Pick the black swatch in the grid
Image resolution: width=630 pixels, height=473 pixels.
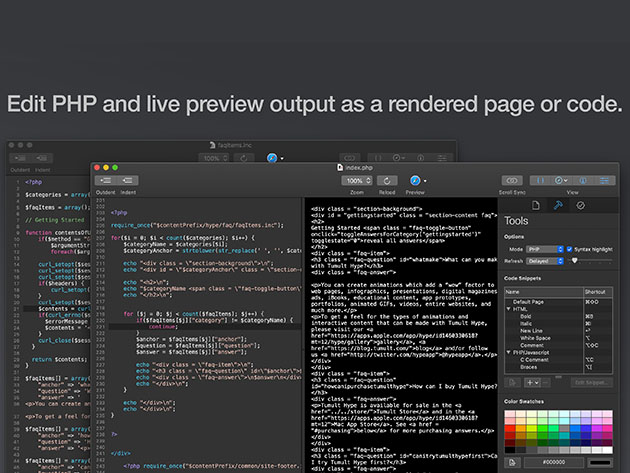(x=510, y=450)
